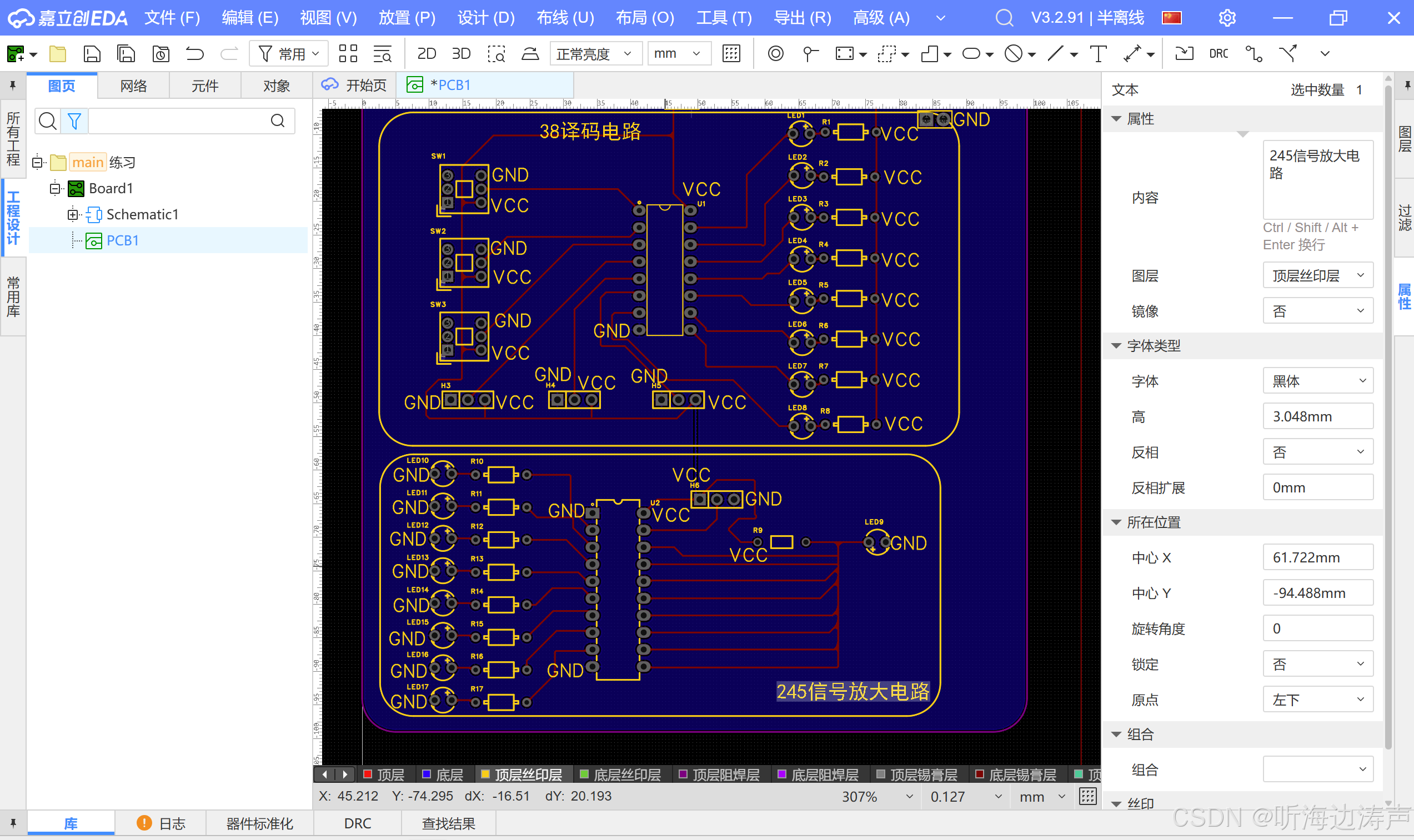
Task: Open the 原点 左下 dropdown
Action: (x=1317, y=700)
